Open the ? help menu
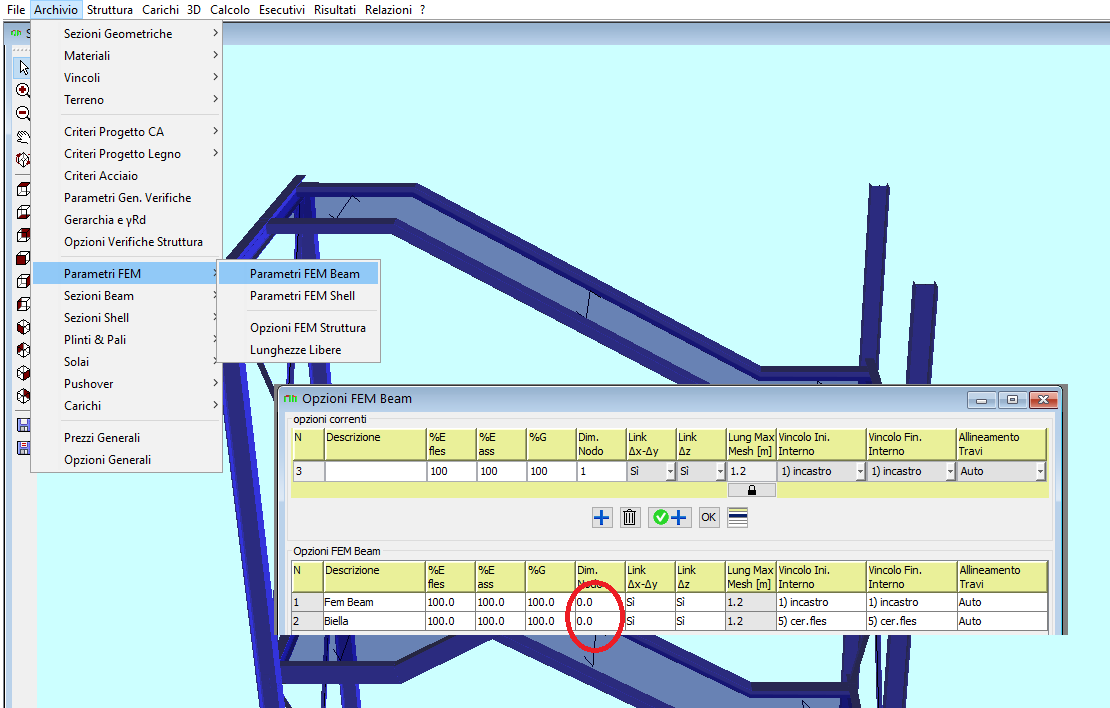 (x=423, y=10)
